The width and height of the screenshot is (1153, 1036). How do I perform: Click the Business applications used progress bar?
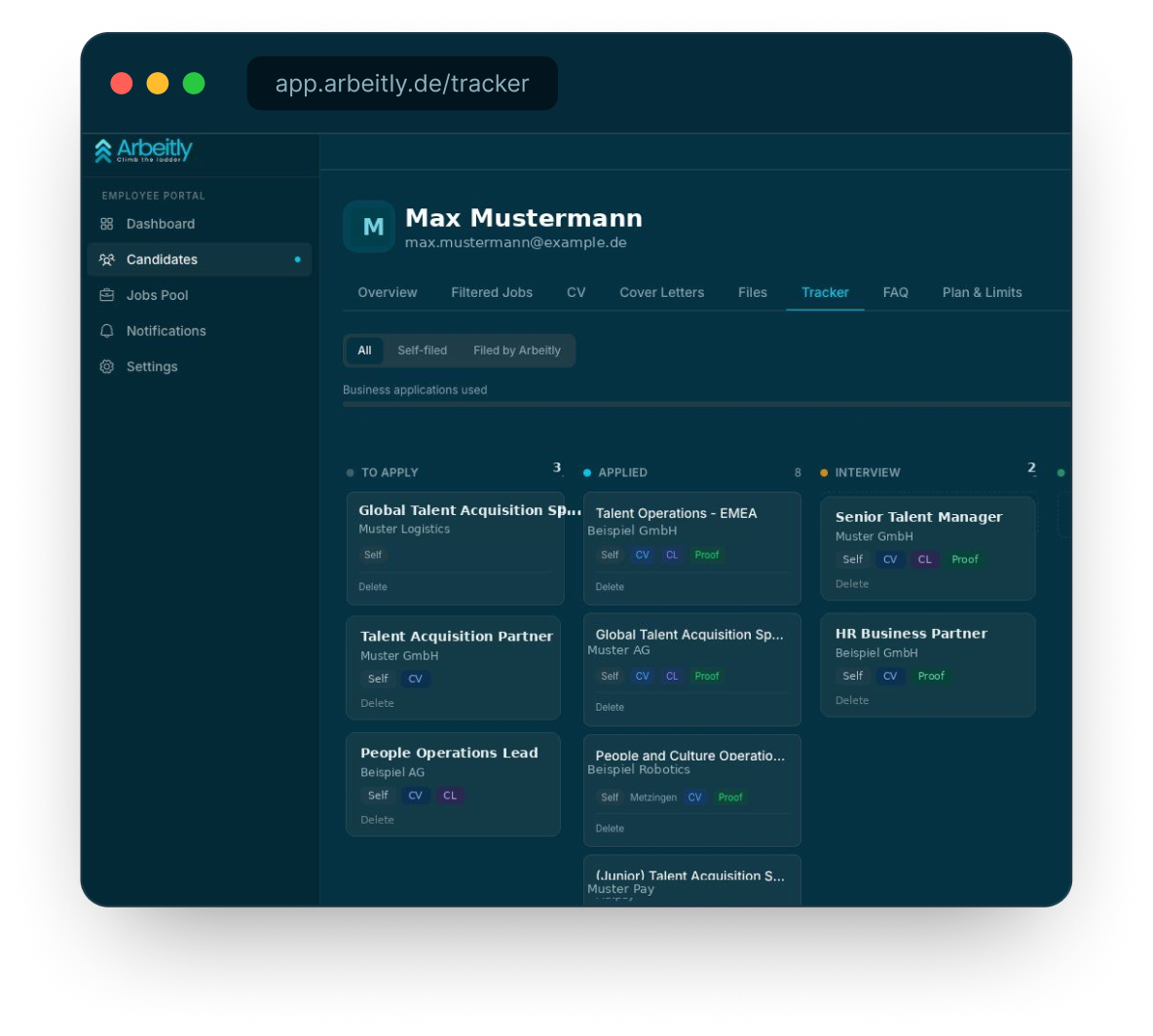pos(706,404)
